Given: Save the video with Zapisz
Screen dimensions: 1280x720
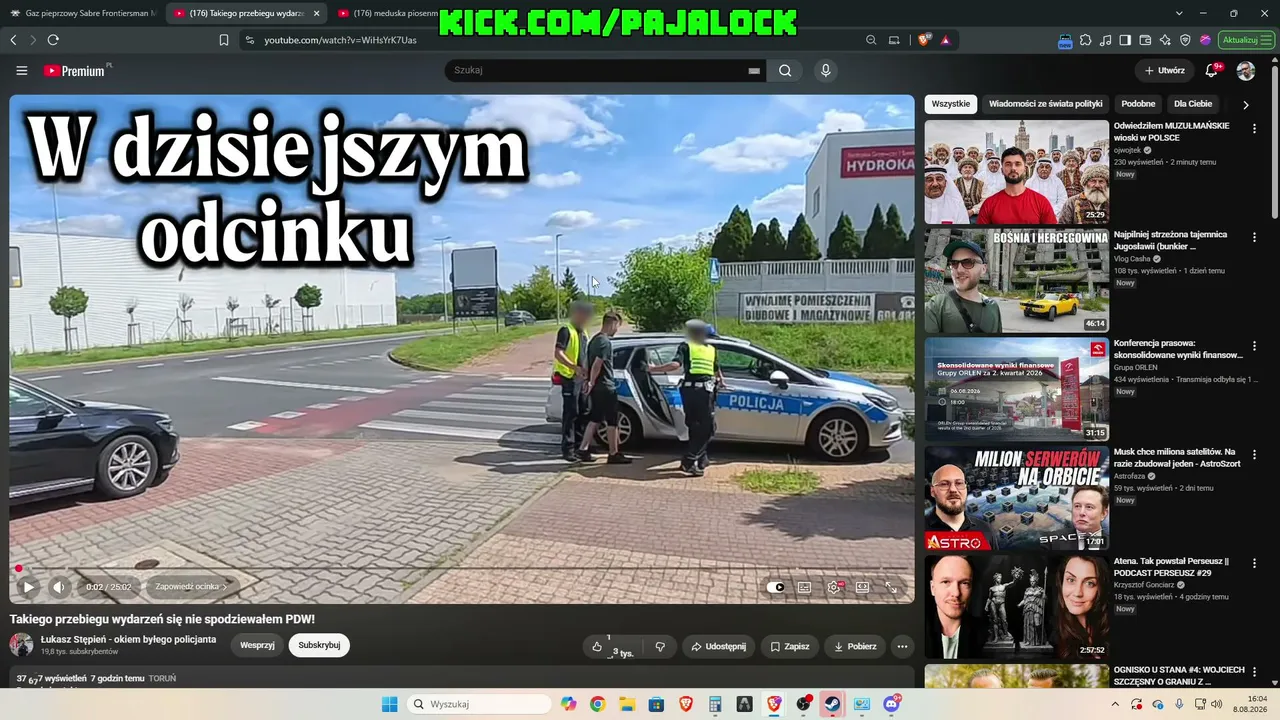Looking at the screenshot, I should [x=789, y=647].
